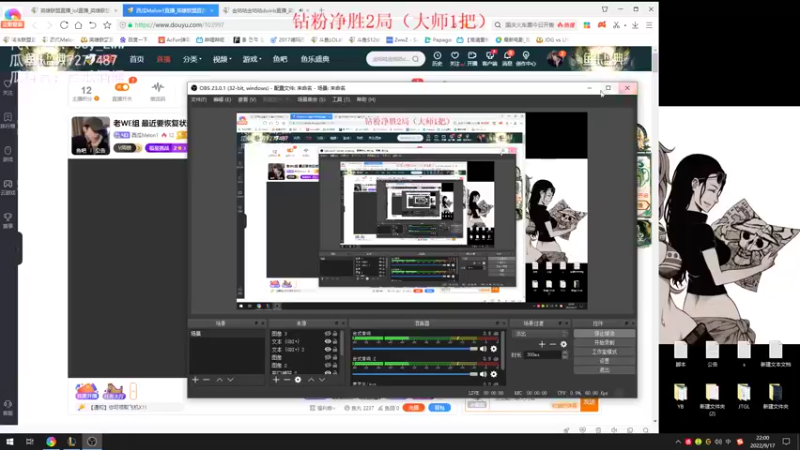
Task: Add a new scene with the plus icon in OBS Scenes panel
Action: 195,380
